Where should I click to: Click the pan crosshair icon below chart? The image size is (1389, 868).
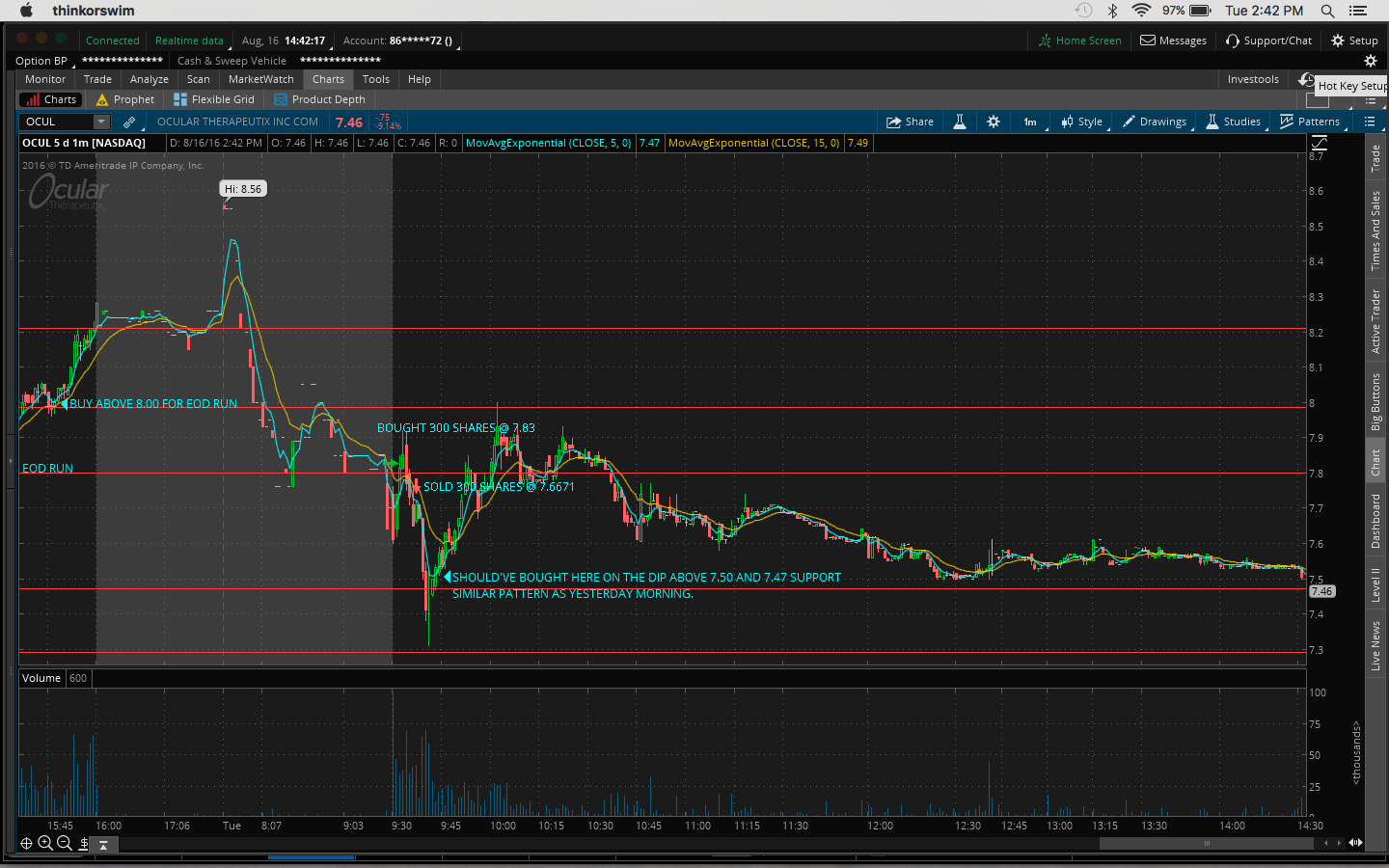pyautogui.click(x=26, y=843)
